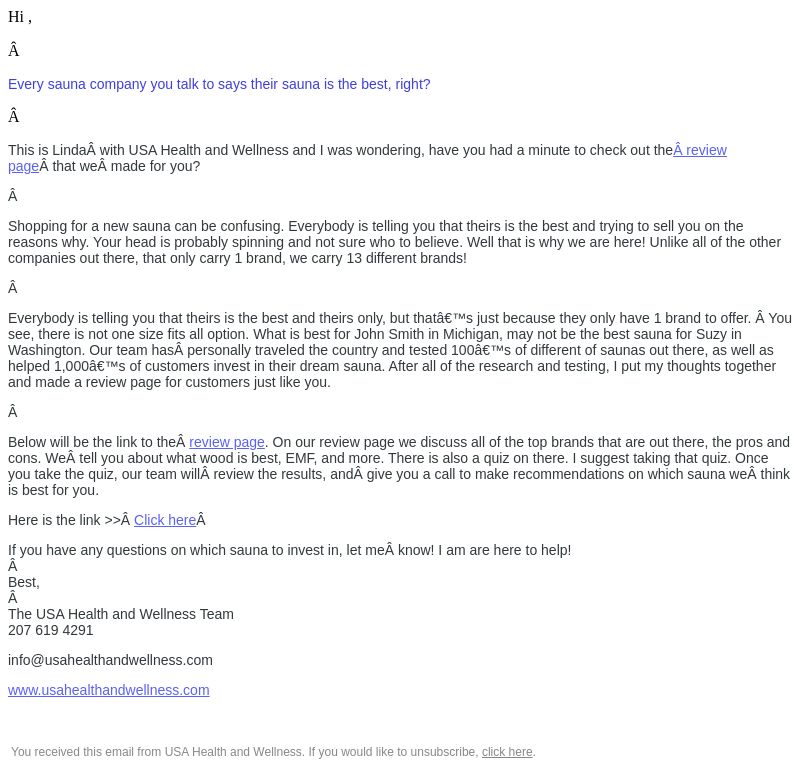Viewport: 800px width, 763px height.
Task: Click 'You received this email' footer text
Action: (x=158, y=752)
